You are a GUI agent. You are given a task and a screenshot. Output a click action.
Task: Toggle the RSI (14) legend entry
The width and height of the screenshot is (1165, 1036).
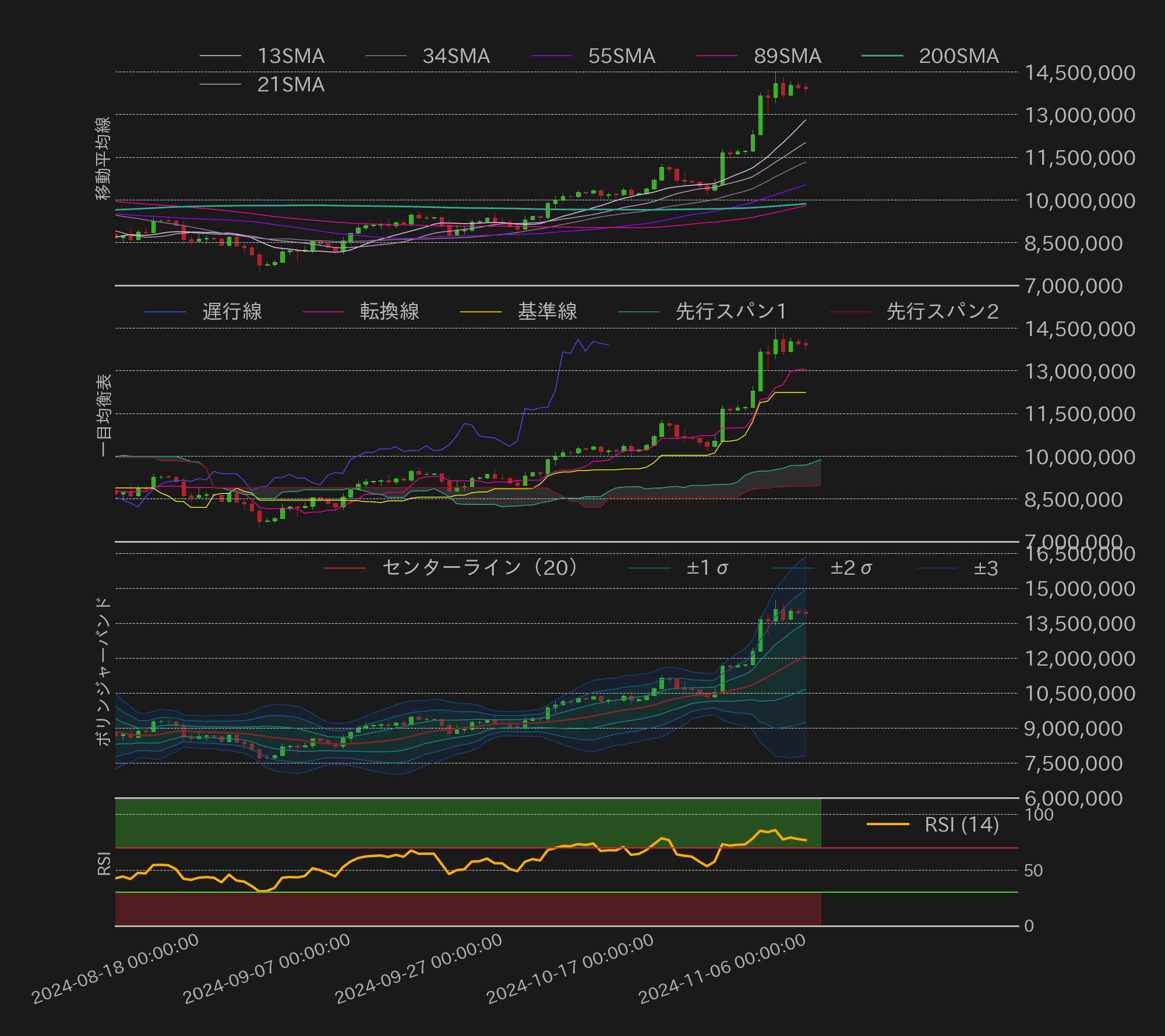pos(961,825)
